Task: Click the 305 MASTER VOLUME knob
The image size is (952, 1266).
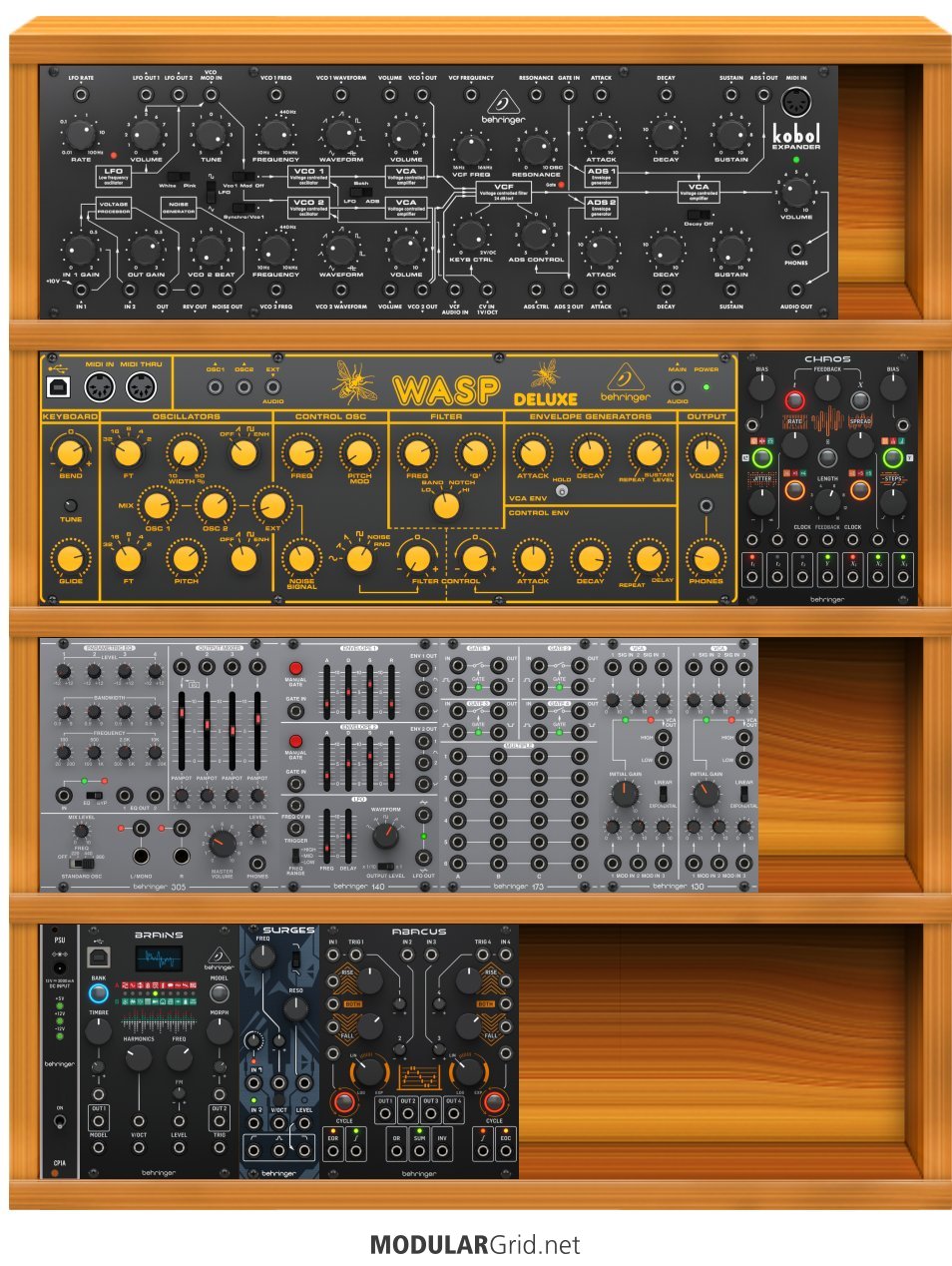Action: tap(222, 845)
